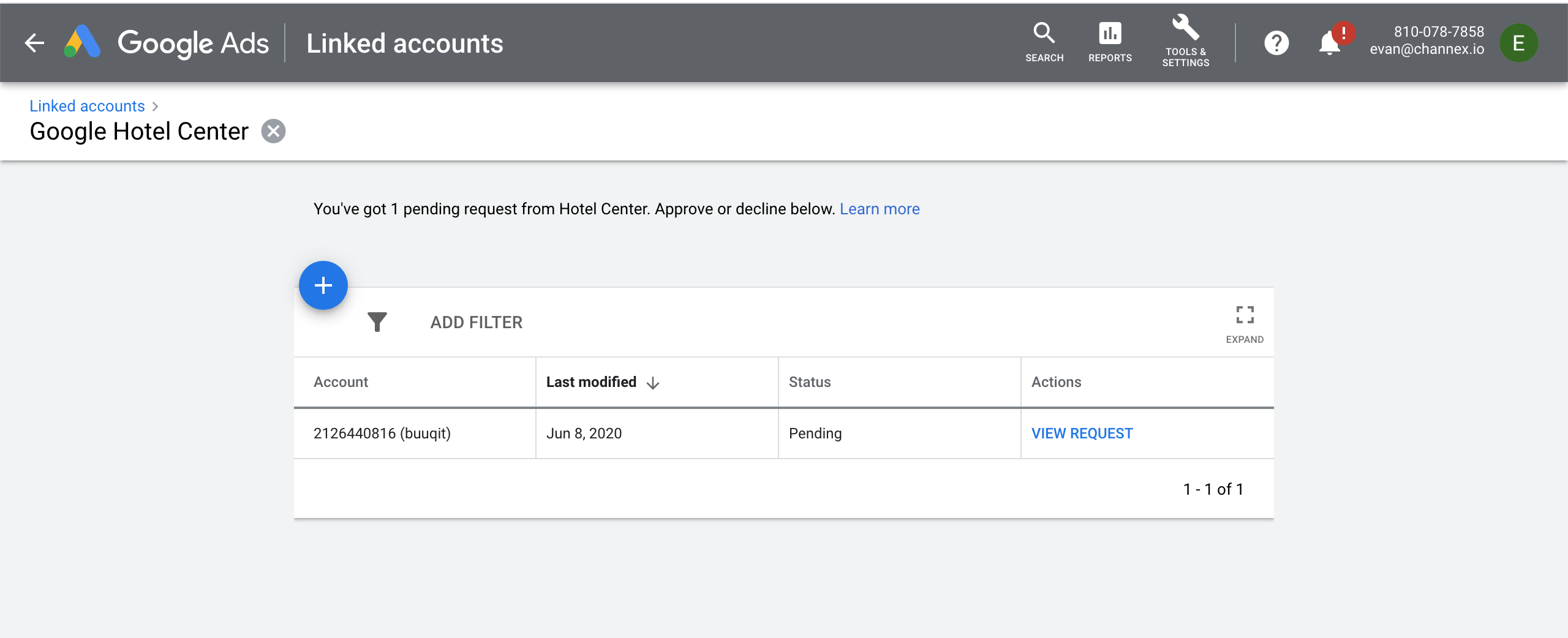Open the green E account avatar
This screenshot has height=638, width=1568.
pos(1518,43)
